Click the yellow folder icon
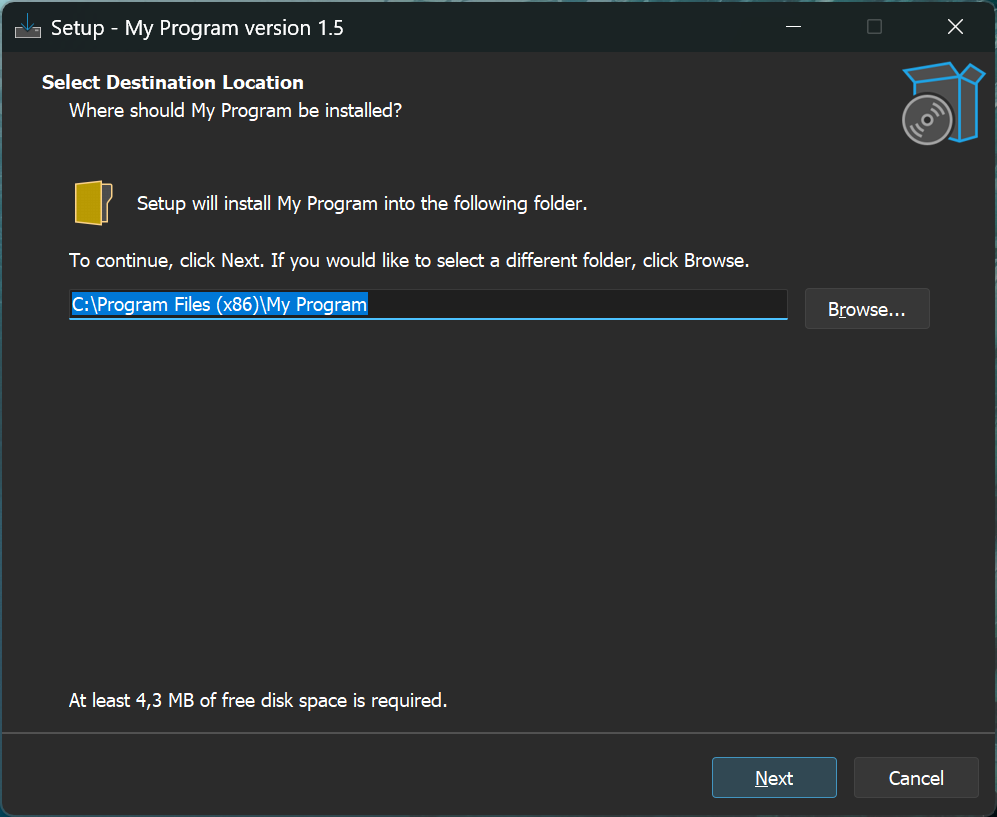The image size is (997, 817). tap(93, 203)
